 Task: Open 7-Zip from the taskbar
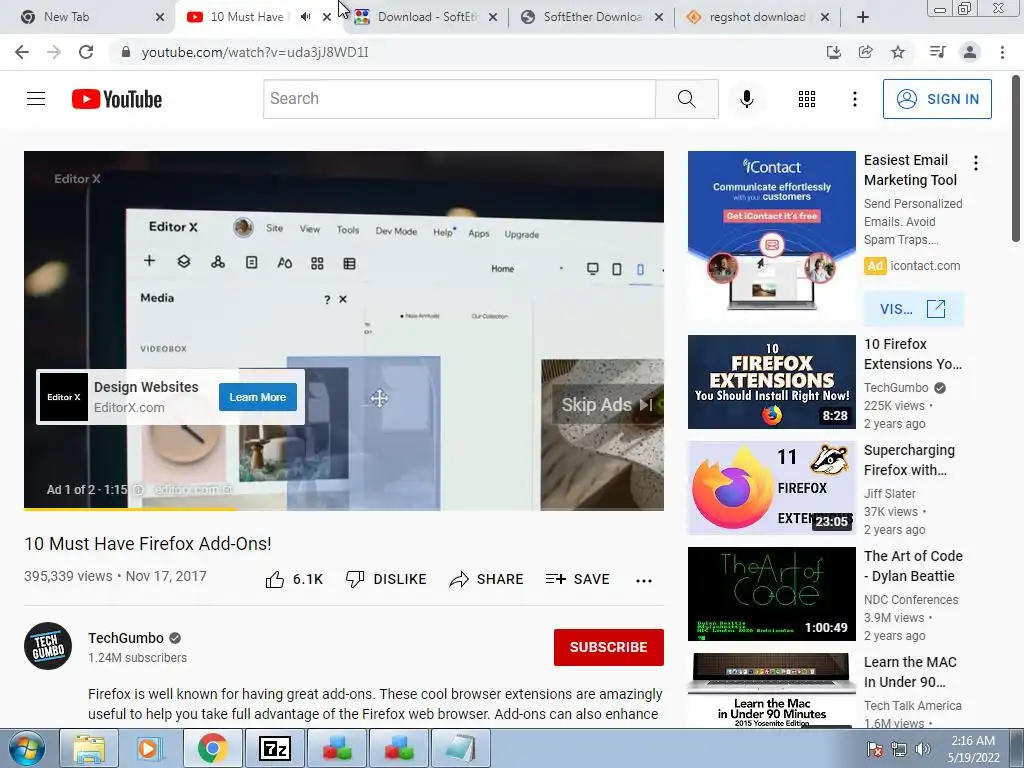coord(274,749)
